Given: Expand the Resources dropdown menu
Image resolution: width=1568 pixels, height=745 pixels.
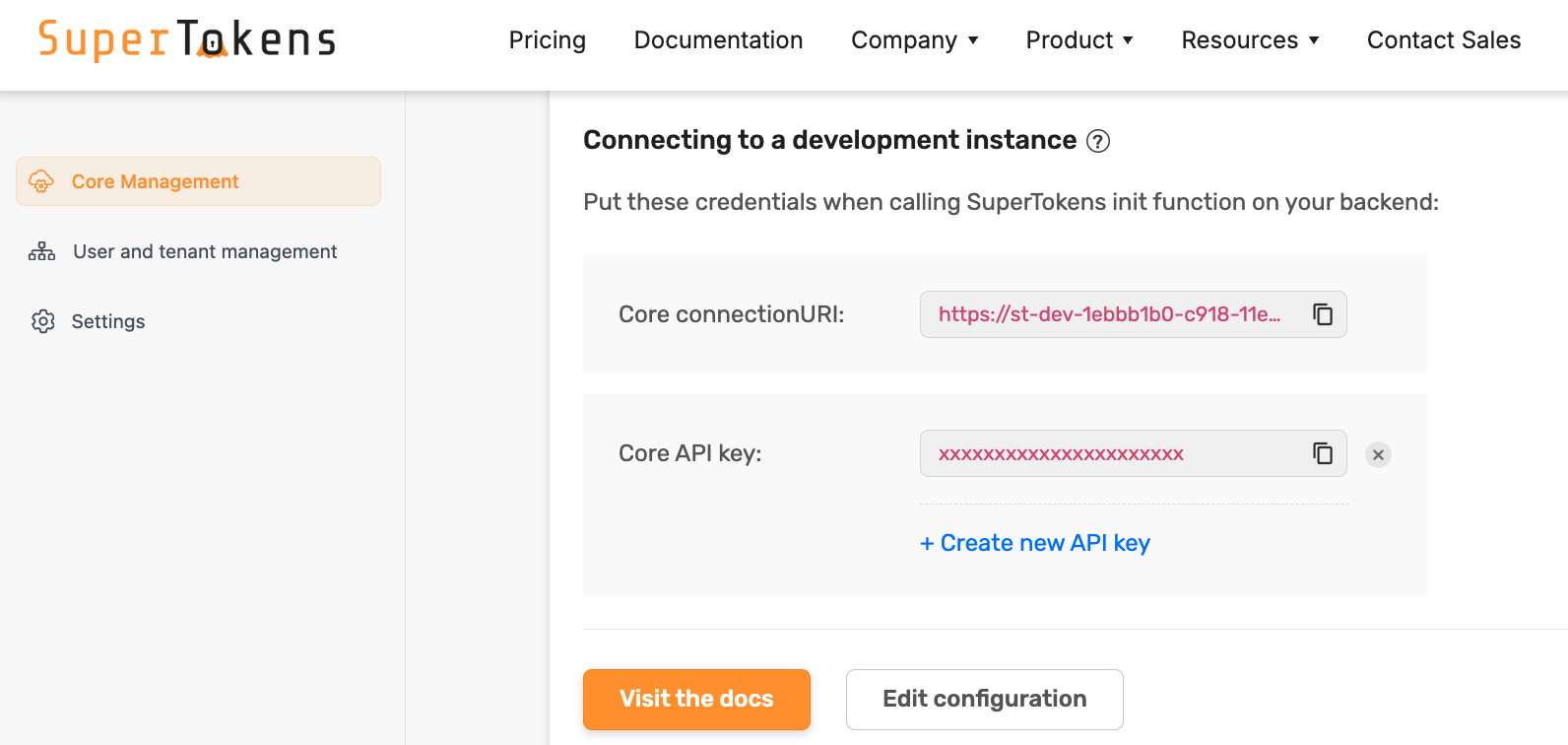Looking at the screenshot, I should 1250,40.
